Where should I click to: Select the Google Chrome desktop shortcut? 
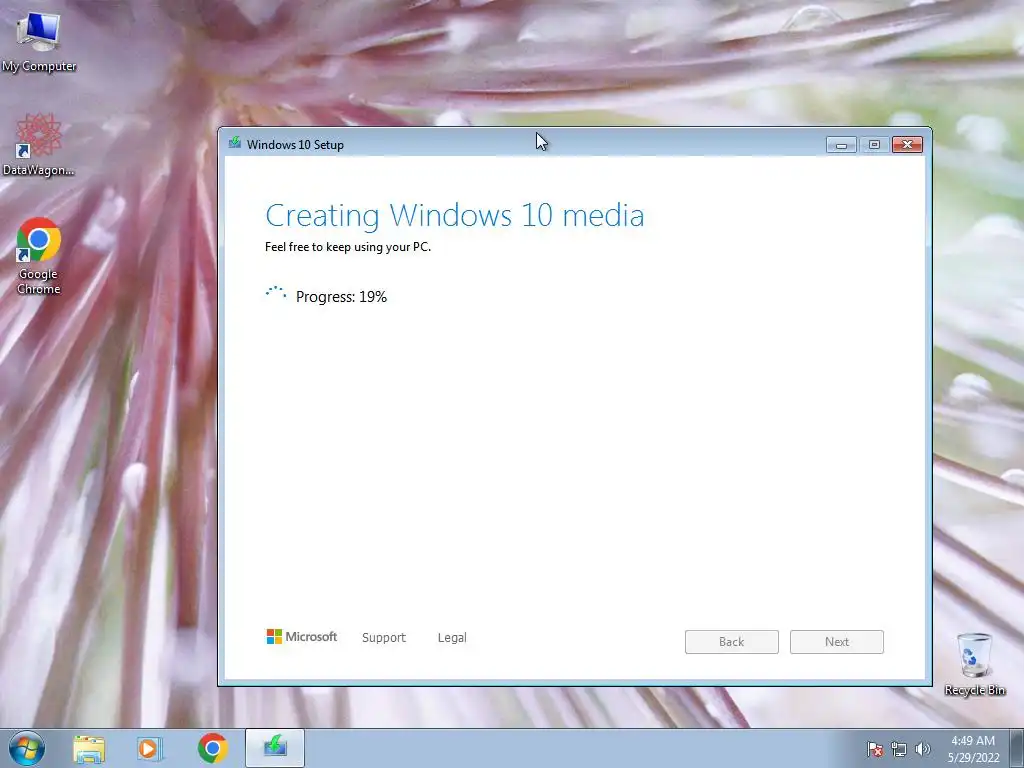(39, 256)
